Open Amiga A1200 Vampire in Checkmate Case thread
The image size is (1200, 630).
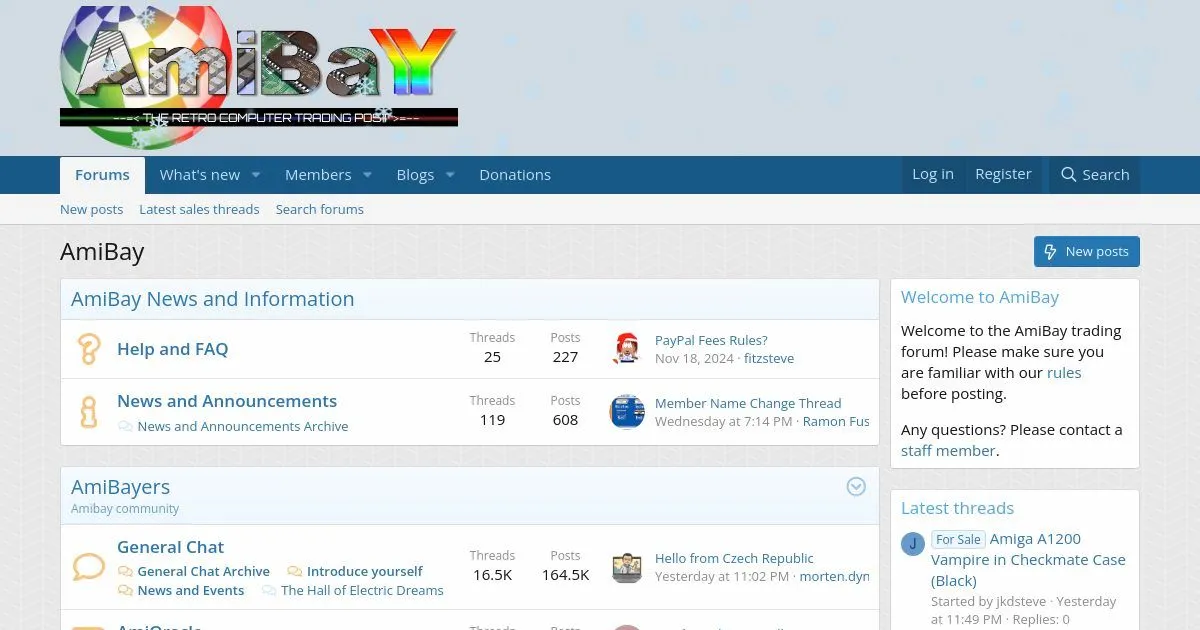[x=1028, y=560]
